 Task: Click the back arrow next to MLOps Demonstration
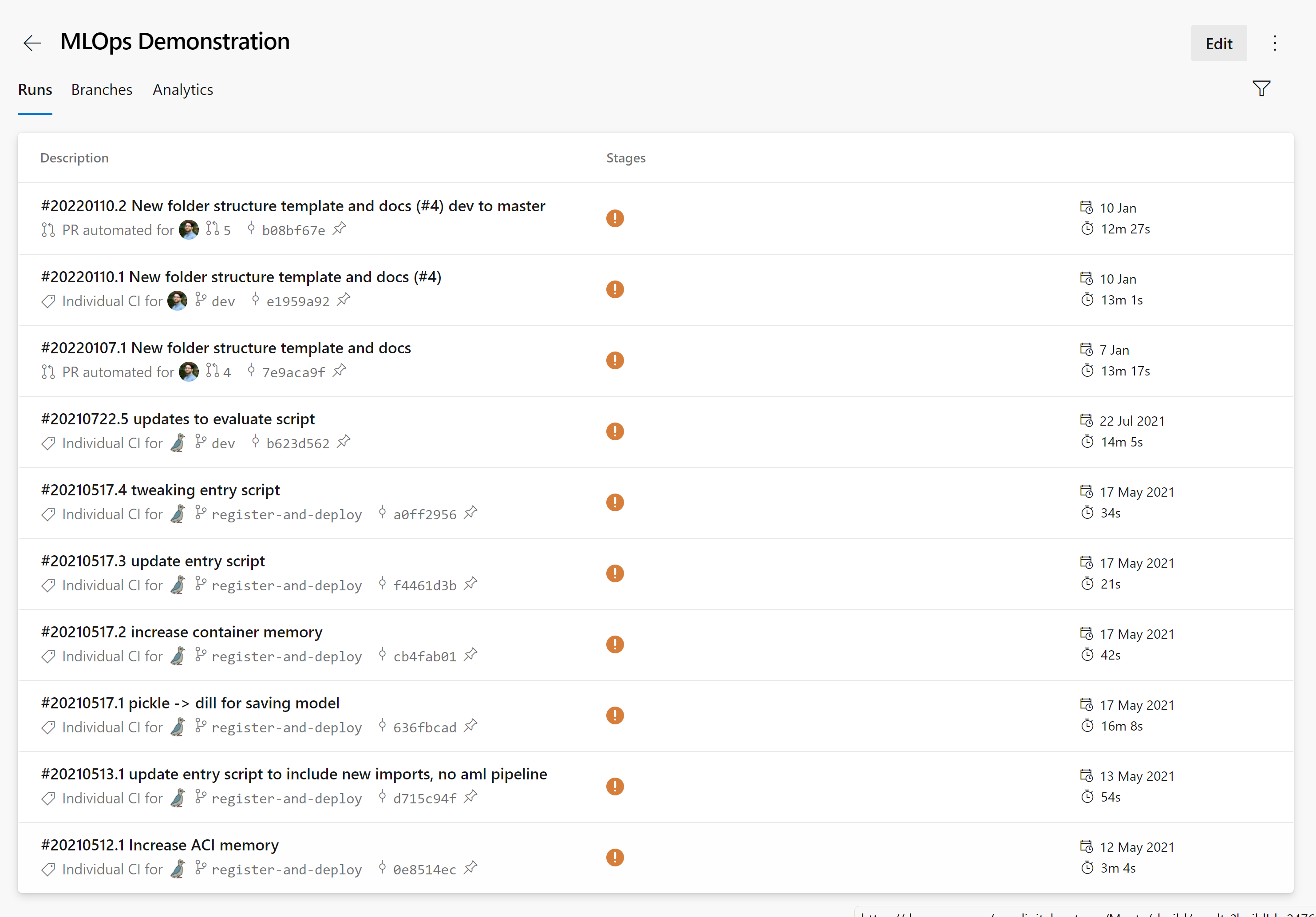pyautogui.click(x=32, y=43)
